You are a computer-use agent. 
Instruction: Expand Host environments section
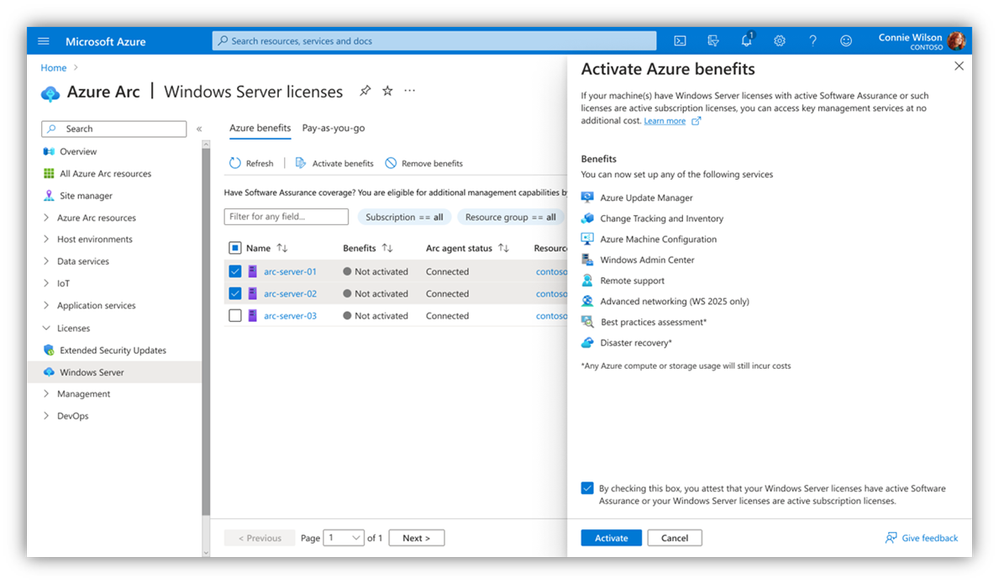coord(46,239)
